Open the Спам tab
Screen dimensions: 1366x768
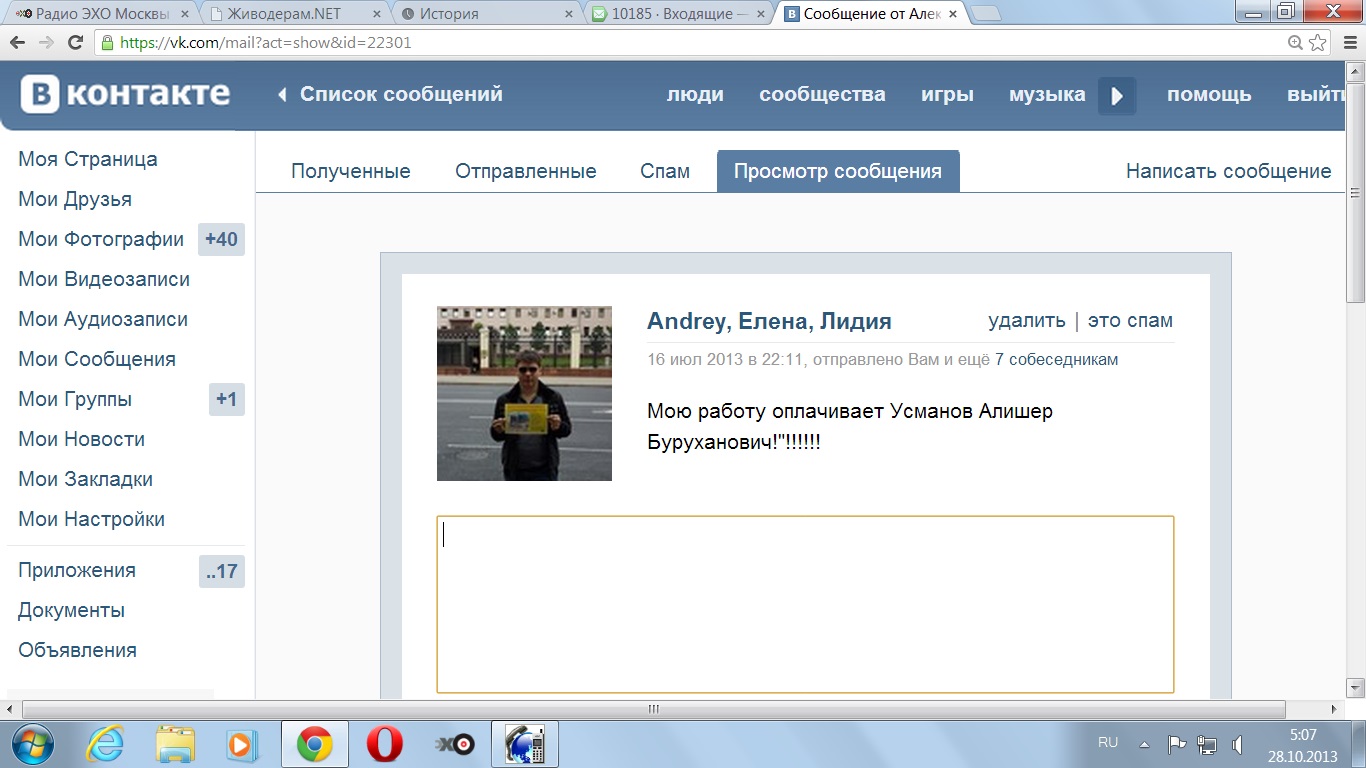665,171
